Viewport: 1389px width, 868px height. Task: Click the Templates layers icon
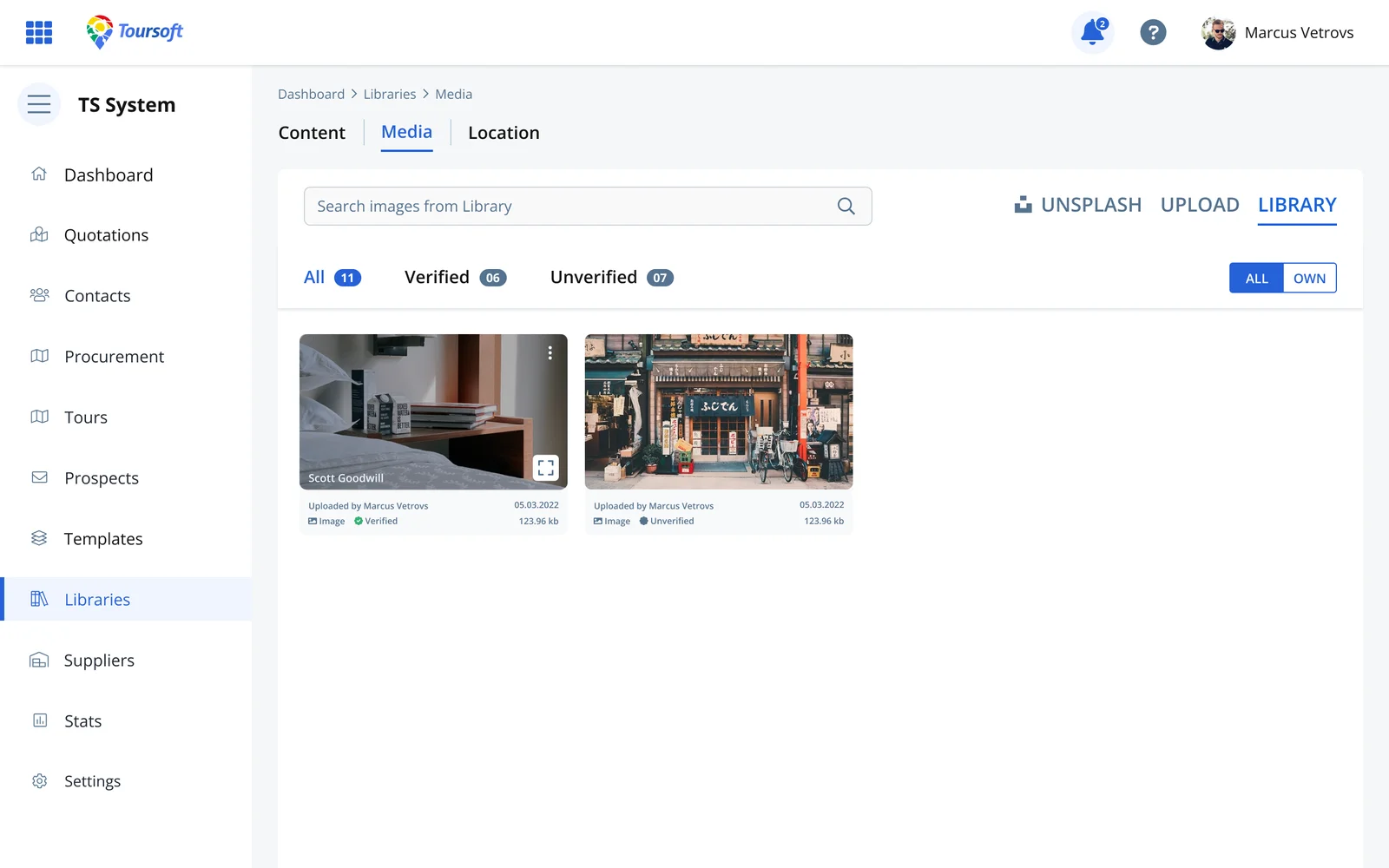(39, 538)
